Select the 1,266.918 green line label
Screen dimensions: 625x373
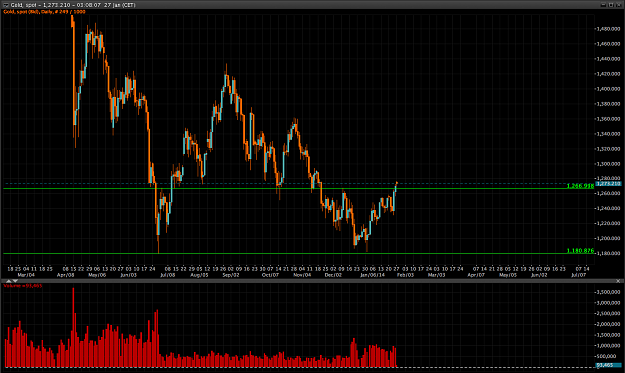[x=580, y=186]
